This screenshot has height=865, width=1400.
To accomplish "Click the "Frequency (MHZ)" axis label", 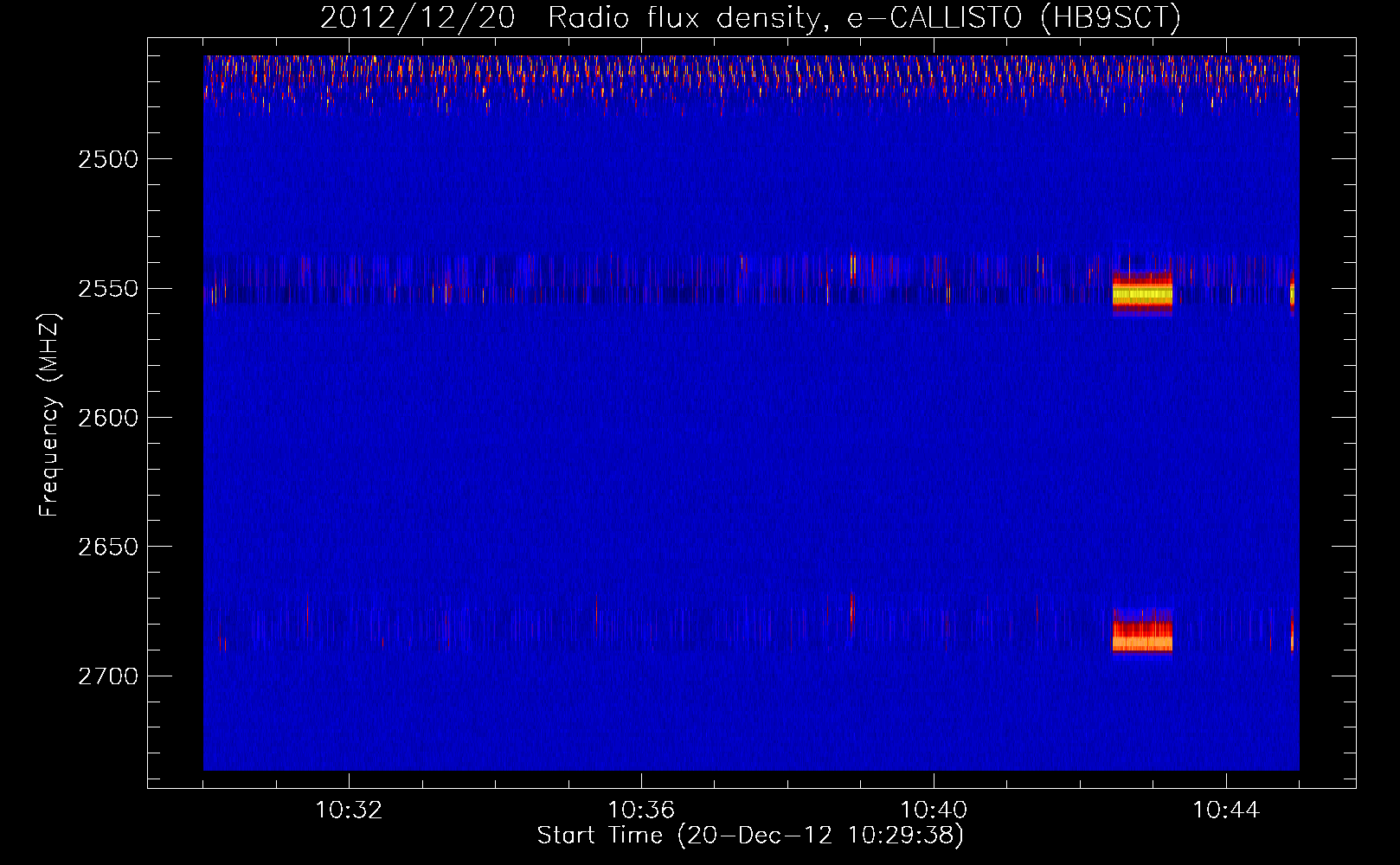I will click(49, 416).
